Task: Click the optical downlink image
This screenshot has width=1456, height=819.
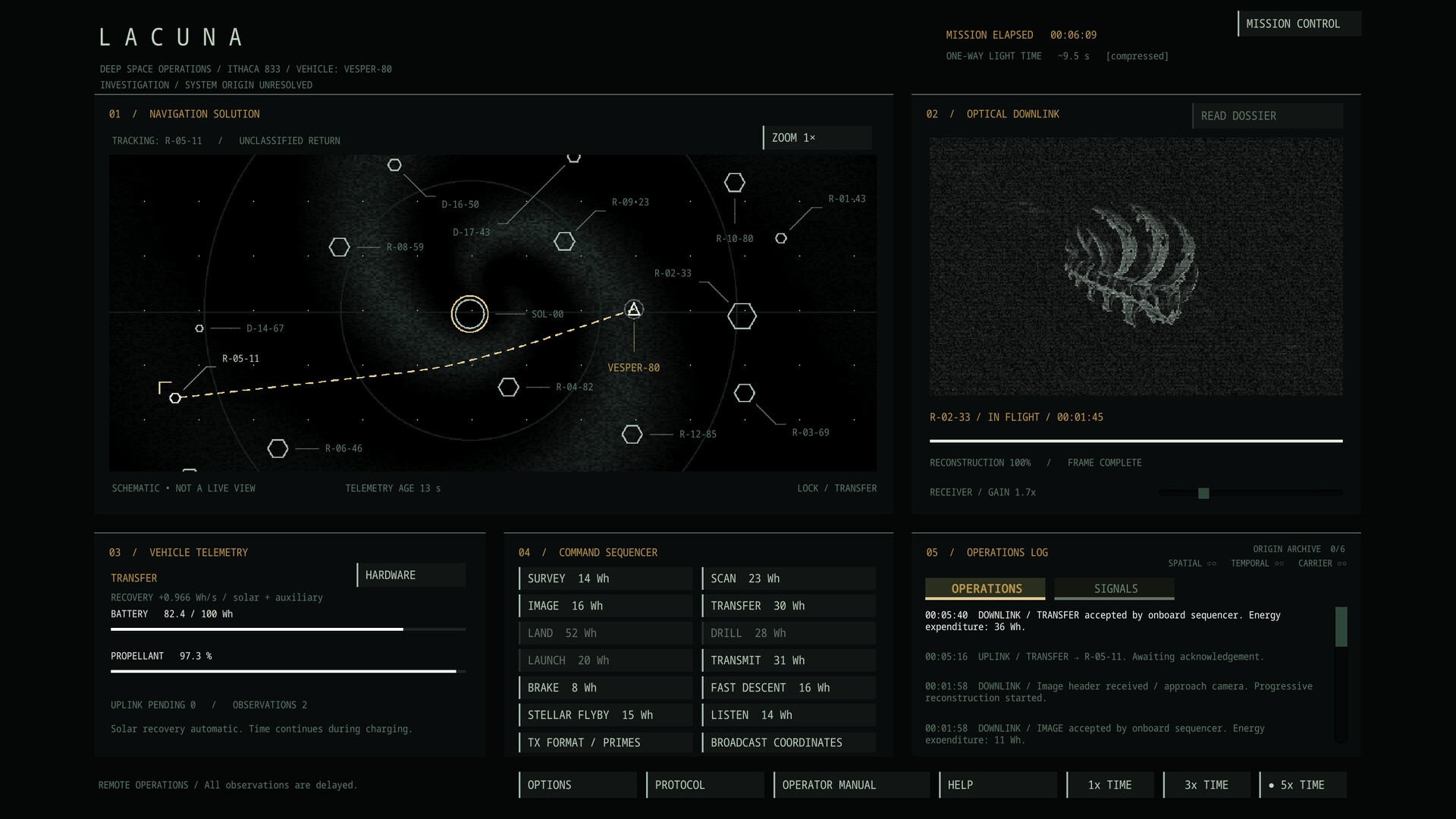Action: (1136, 267)
